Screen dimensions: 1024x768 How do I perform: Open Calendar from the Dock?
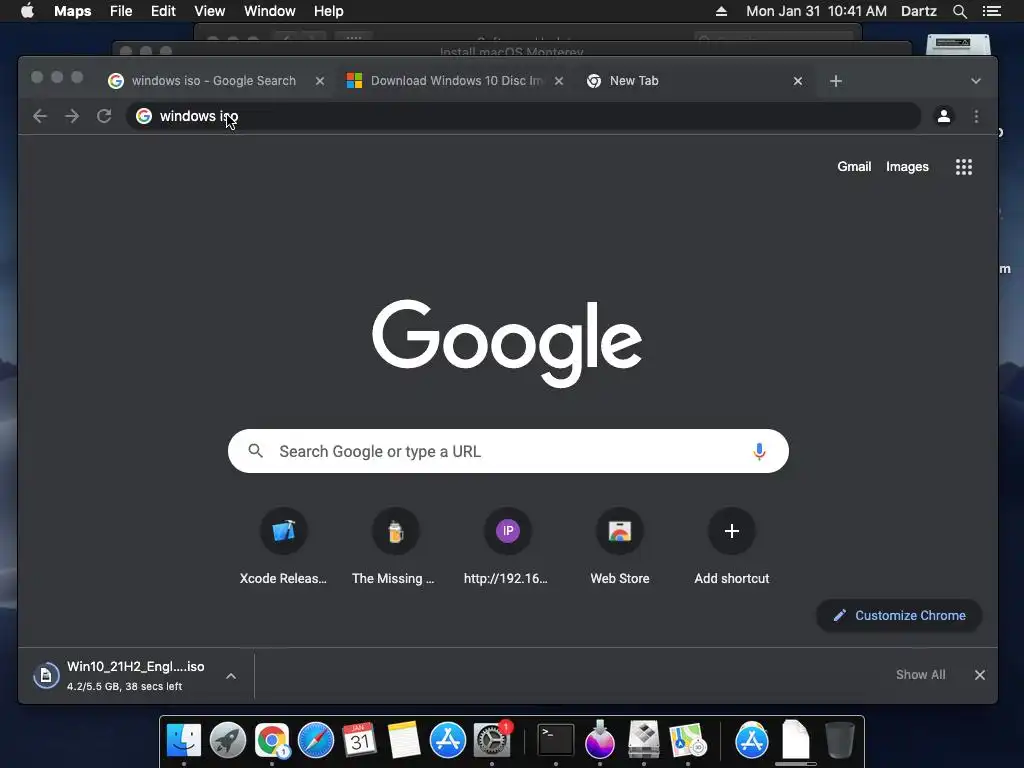tap(359, 741)
